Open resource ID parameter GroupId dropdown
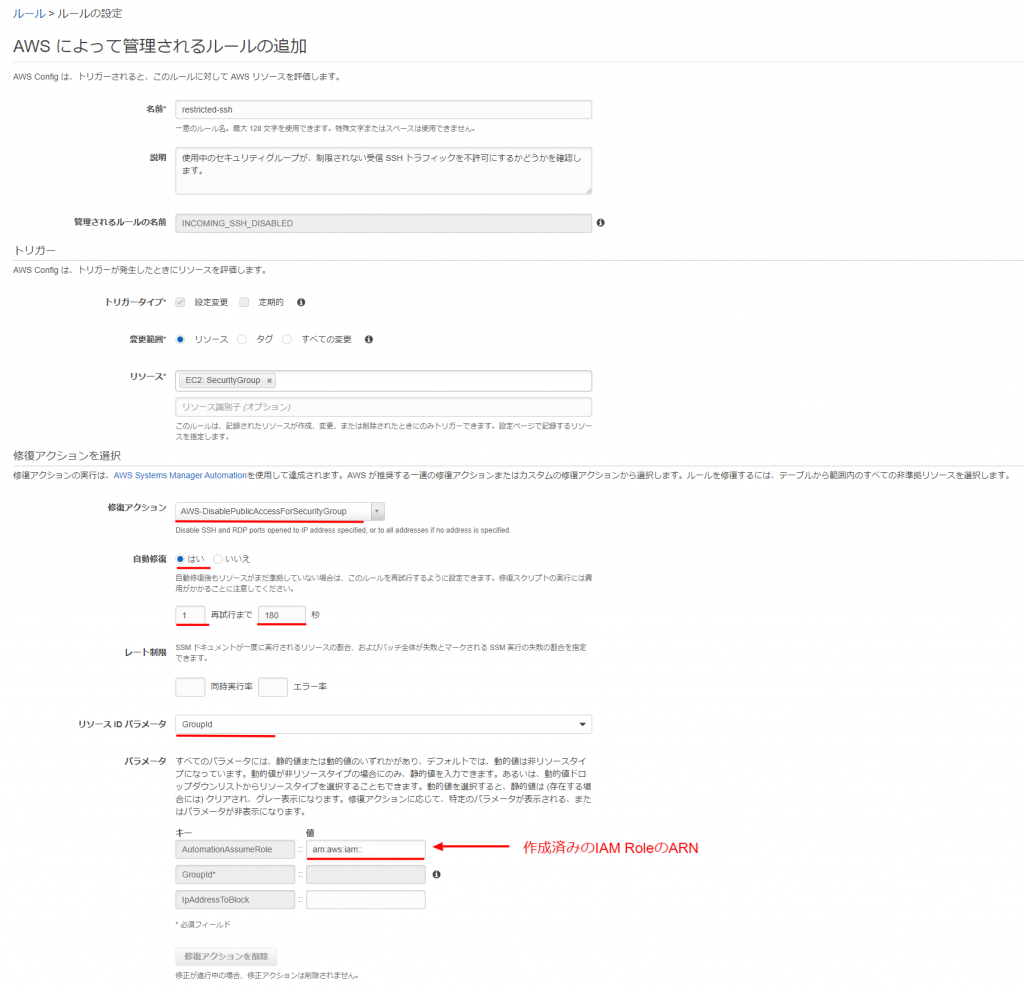The width and height of the screenshot is (1024, 987). click(x=383, y=724)
